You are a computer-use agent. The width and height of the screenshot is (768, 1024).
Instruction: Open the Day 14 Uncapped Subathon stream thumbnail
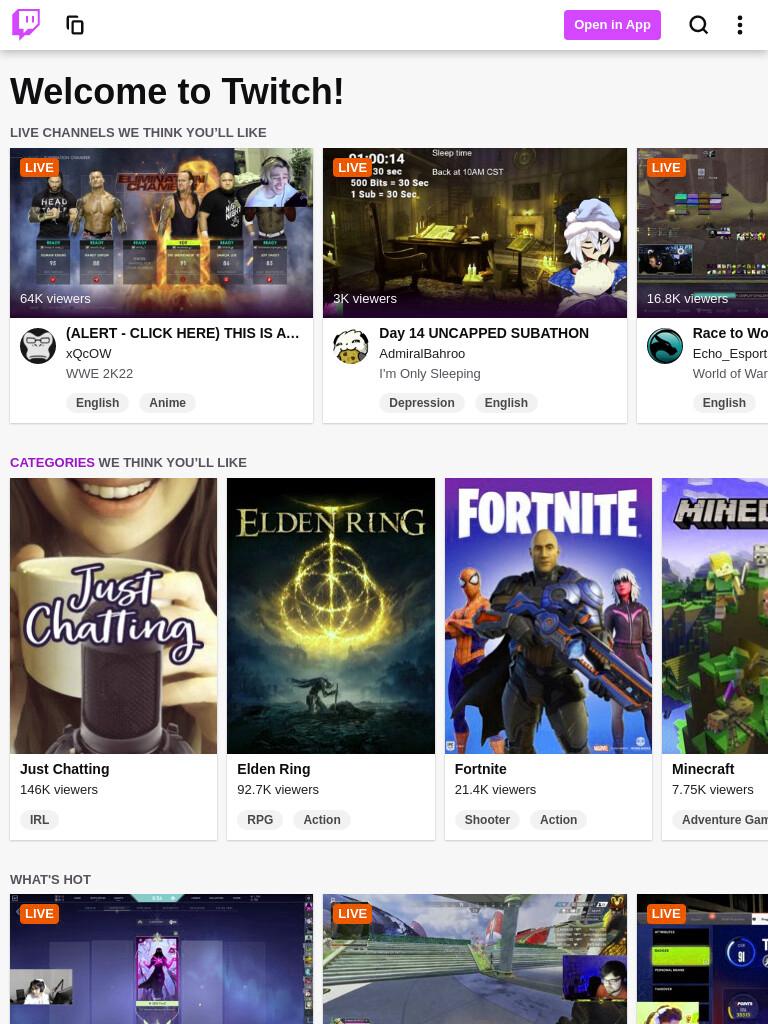click(x=475, y=233)
